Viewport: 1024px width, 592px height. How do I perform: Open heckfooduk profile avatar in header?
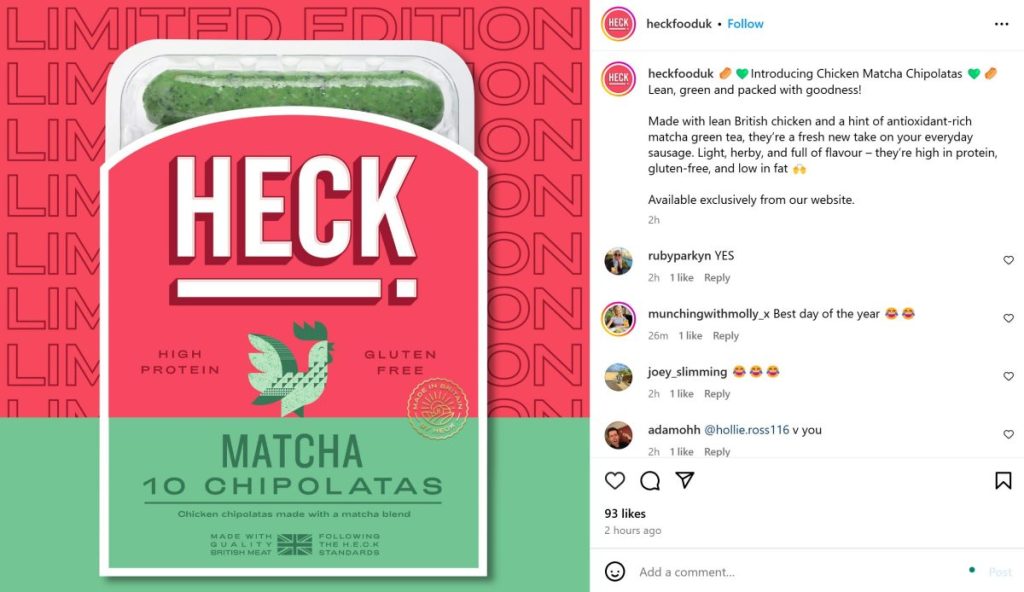coord(618,24)
